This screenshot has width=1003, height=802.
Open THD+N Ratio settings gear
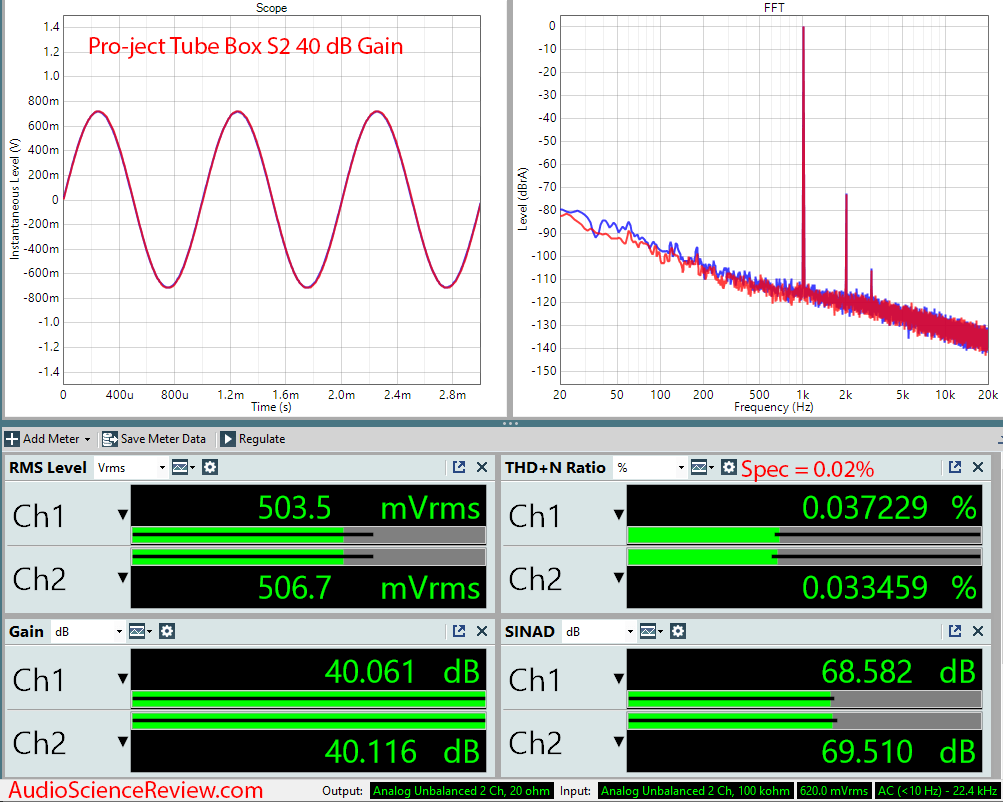point(729,468)
